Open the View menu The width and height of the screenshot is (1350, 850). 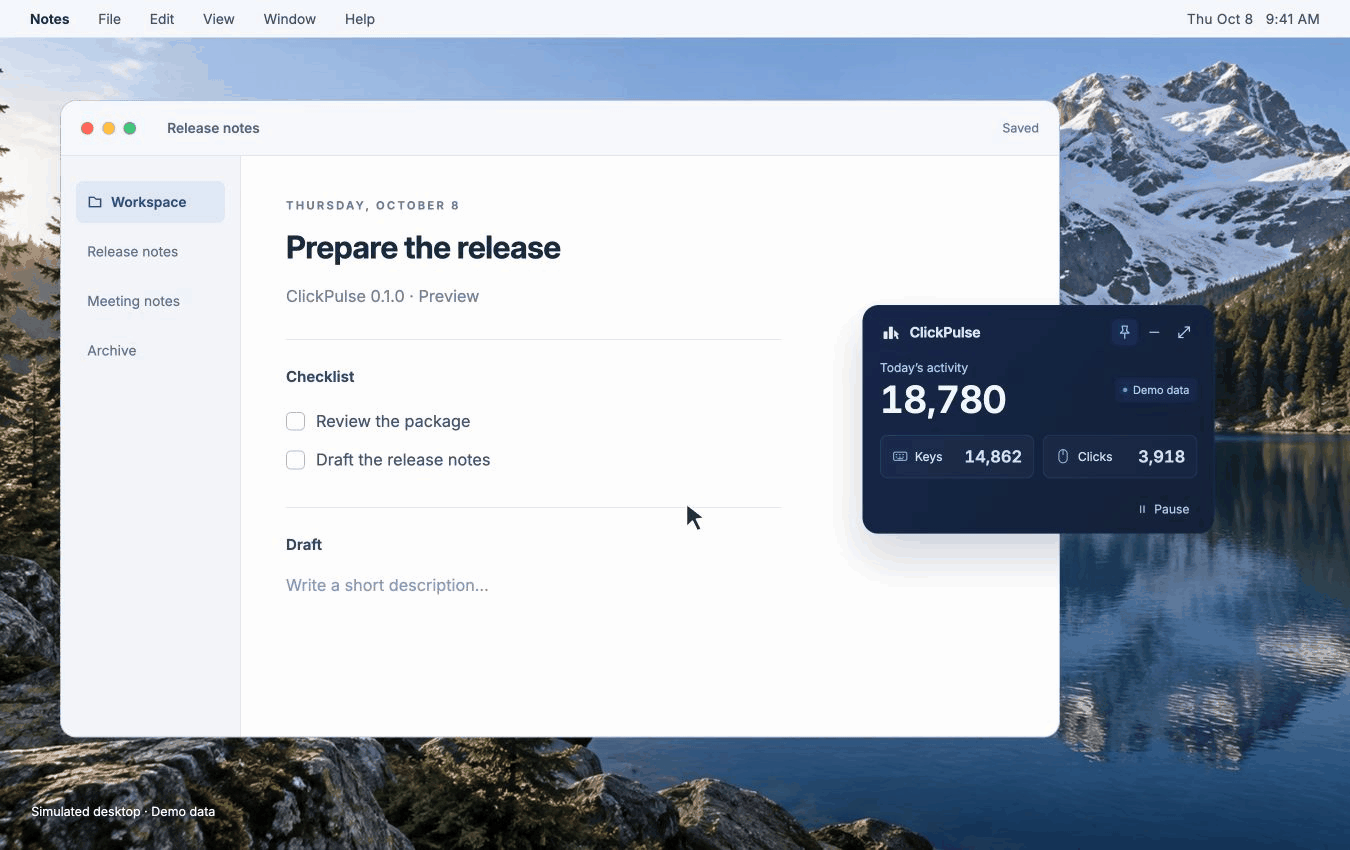coord(219,19)
